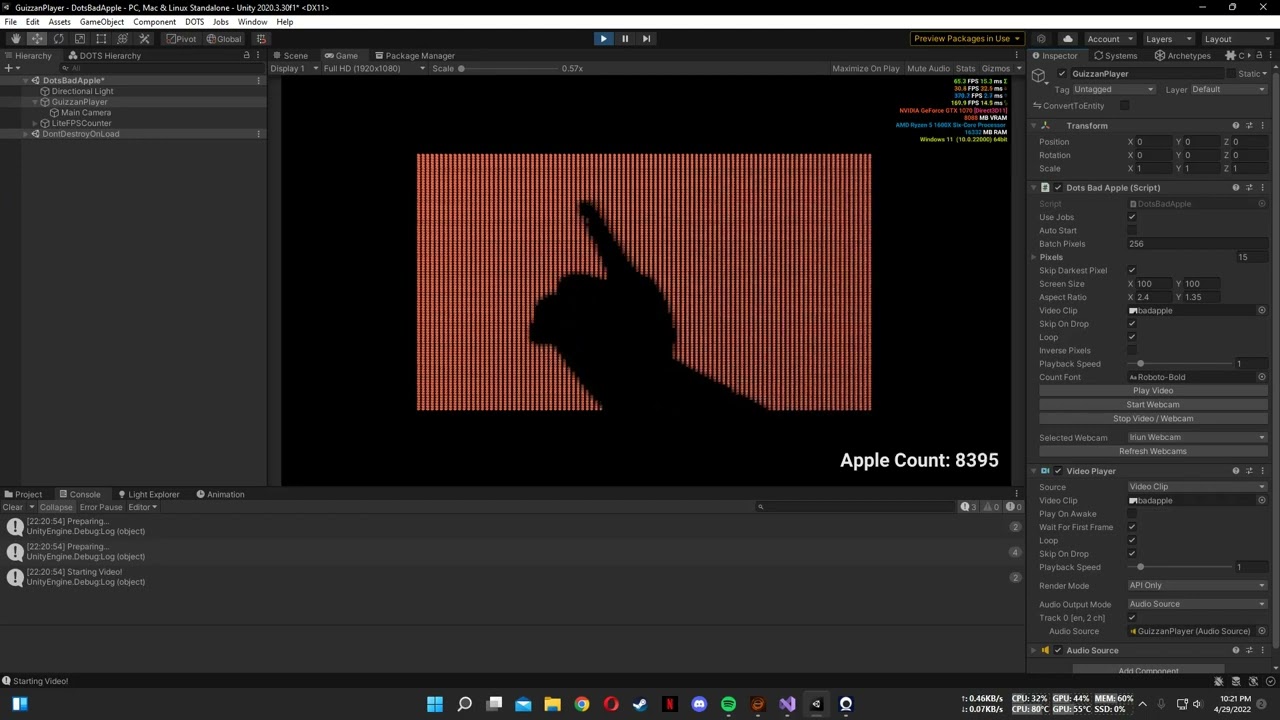Image resolution: width=1280 pixels, height=720 pixels.
Task: Click Play Video button
Action: click(x=1153, y=391)
